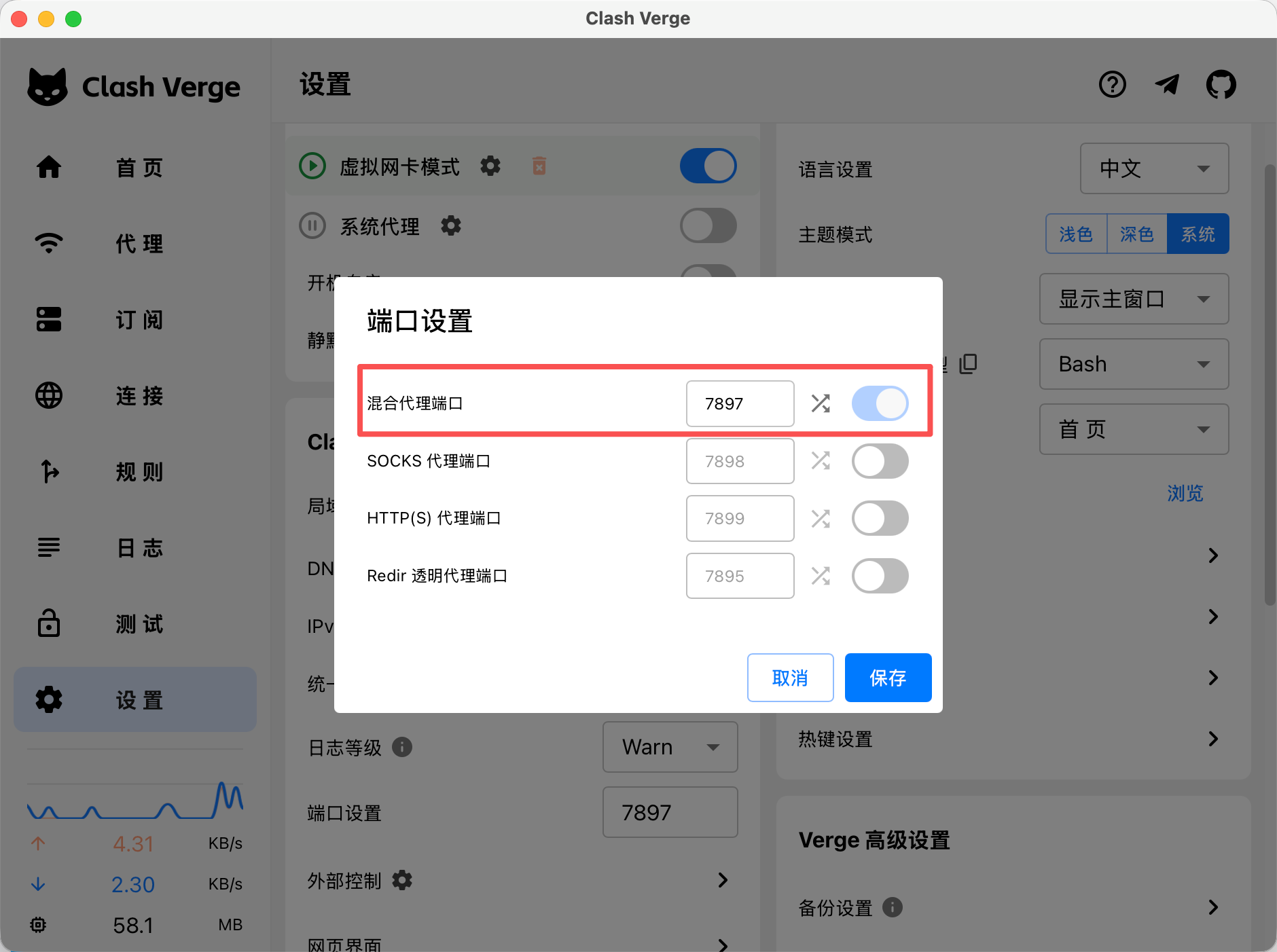
Task: Click the wifi proxy icon in the sidebar
Action: (49, 243)
